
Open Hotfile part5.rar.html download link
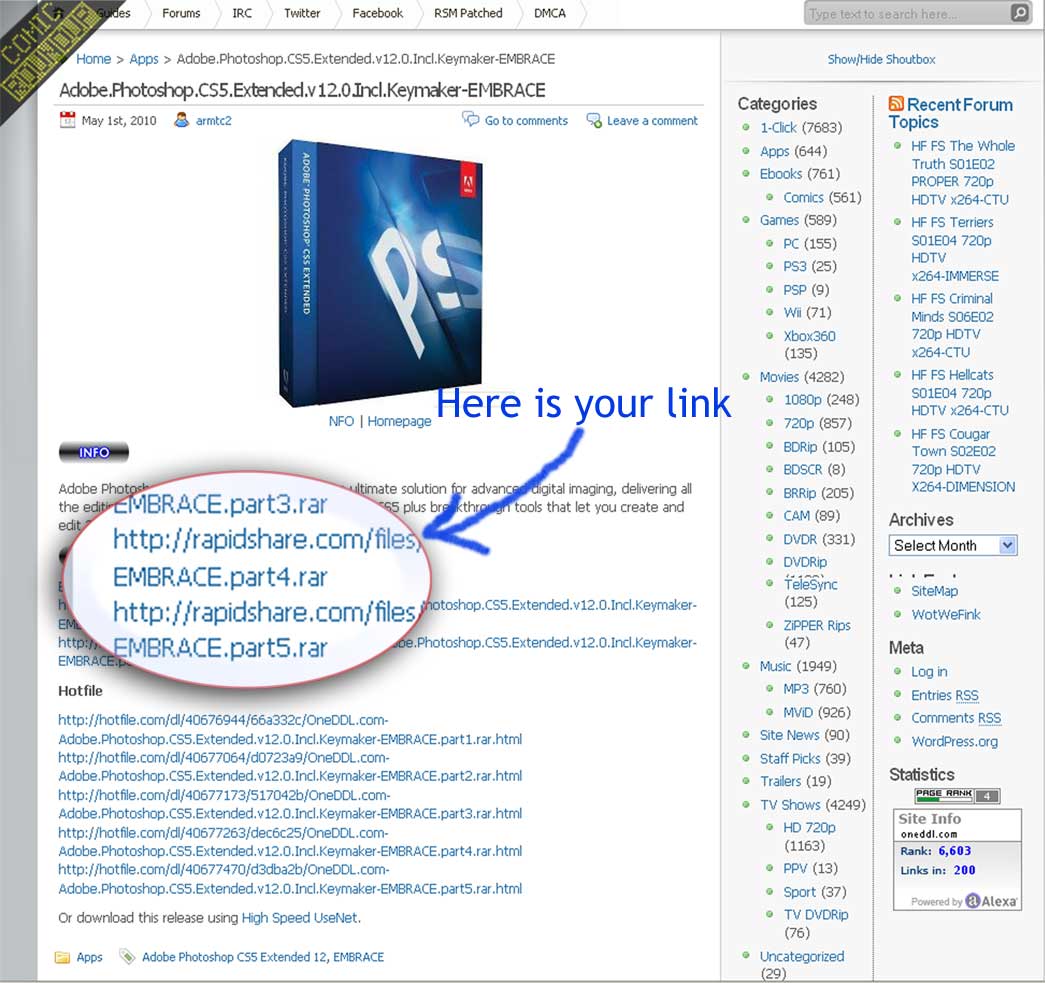pyautogui.click(x=290, y=879)
